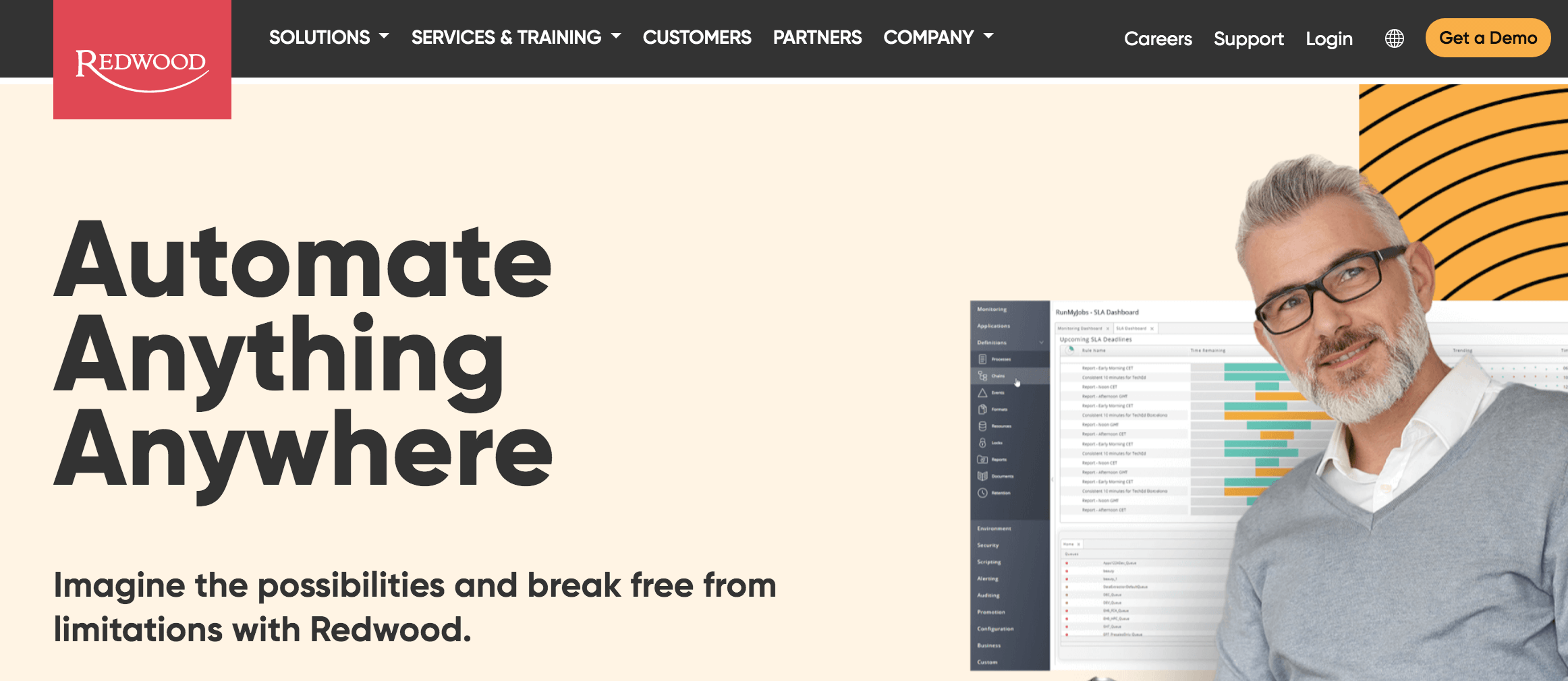Open the Company dropdown menu
Viewport: 1568px width, 681px height.
[938, 37]
